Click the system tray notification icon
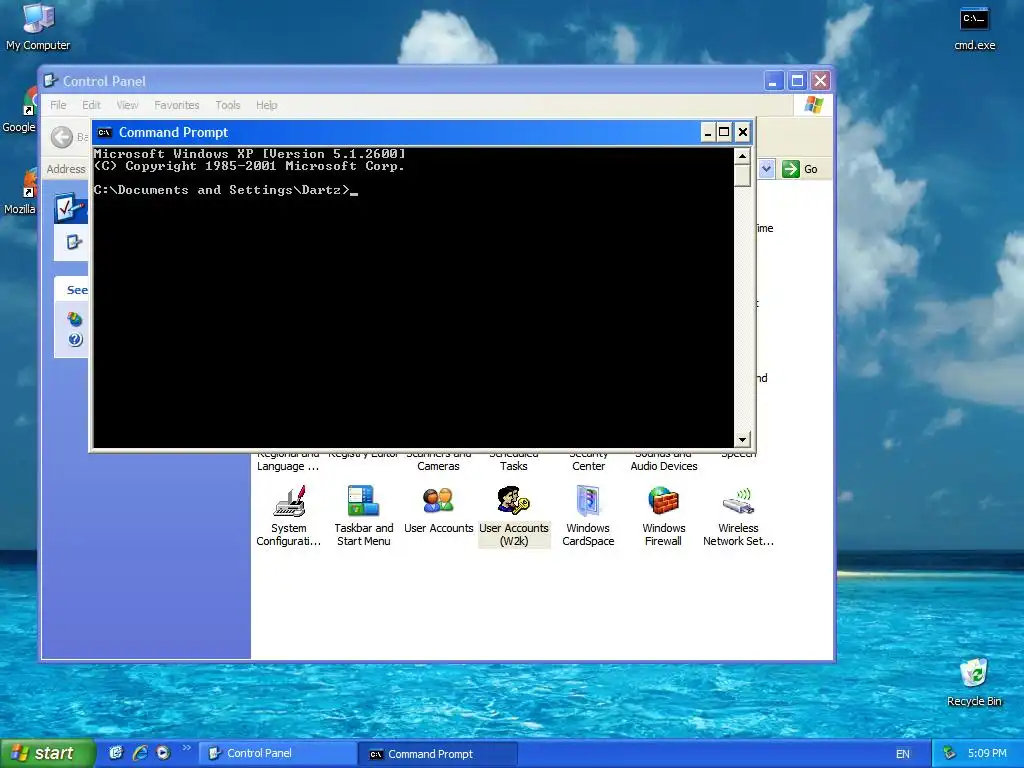1024x768 pixels. point(949,754)
